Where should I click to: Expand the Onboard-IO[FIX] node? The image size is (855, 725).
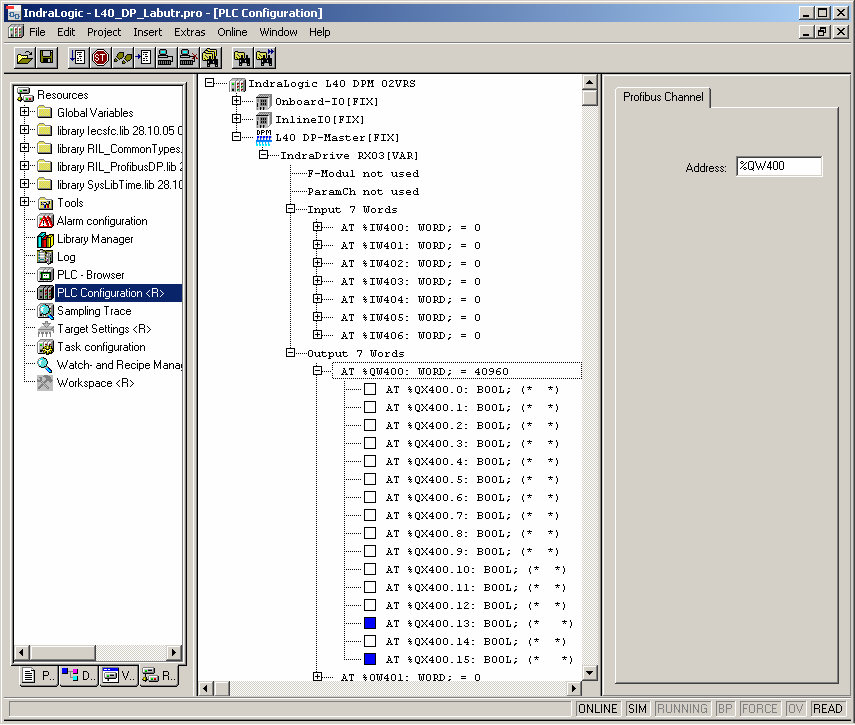(x=236, y=100)
